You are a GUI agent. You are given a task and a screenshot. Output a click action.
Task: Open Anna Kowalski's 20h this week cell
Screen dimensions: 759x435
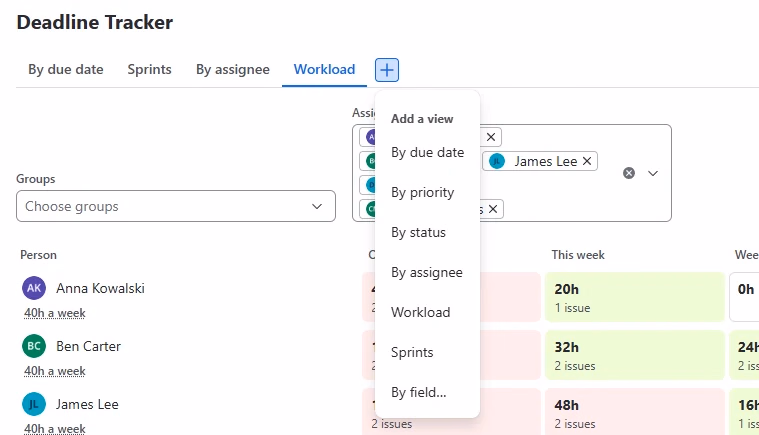635,297
